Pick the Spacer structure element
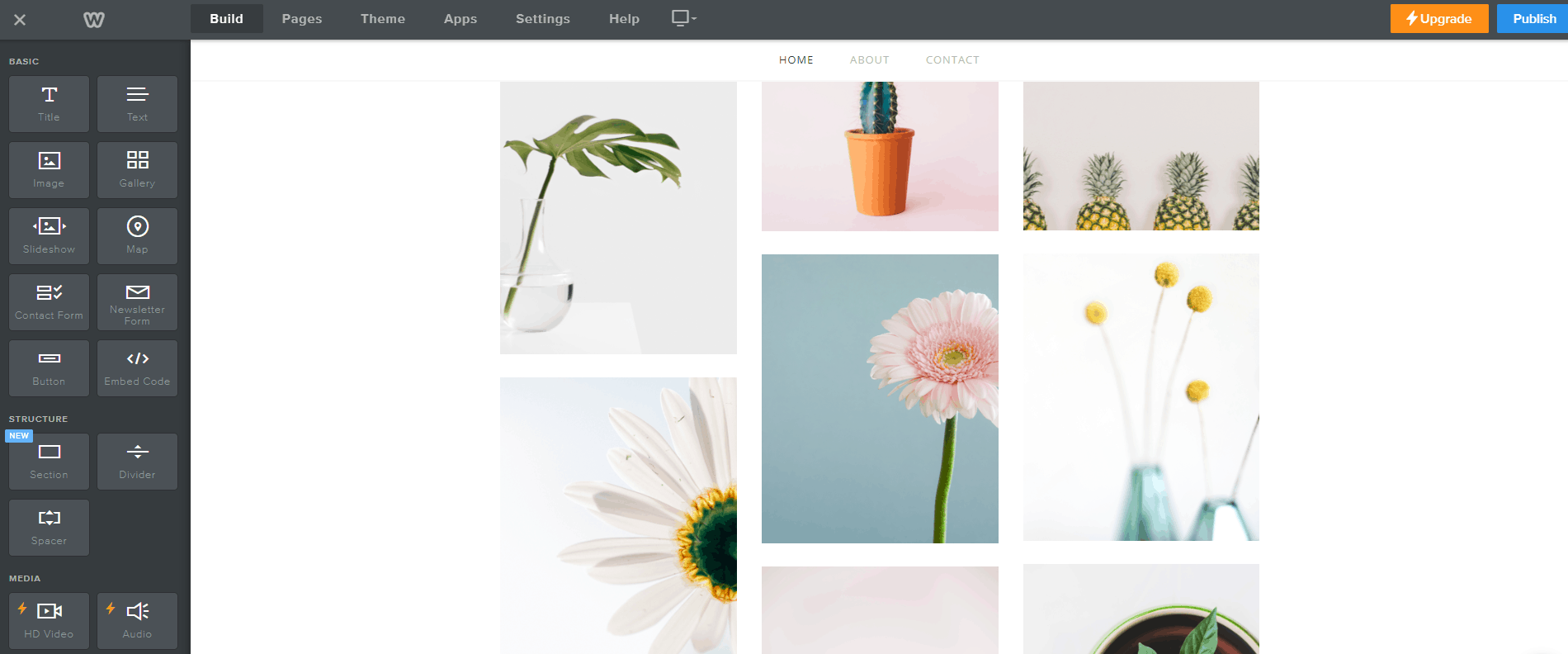 49,528
